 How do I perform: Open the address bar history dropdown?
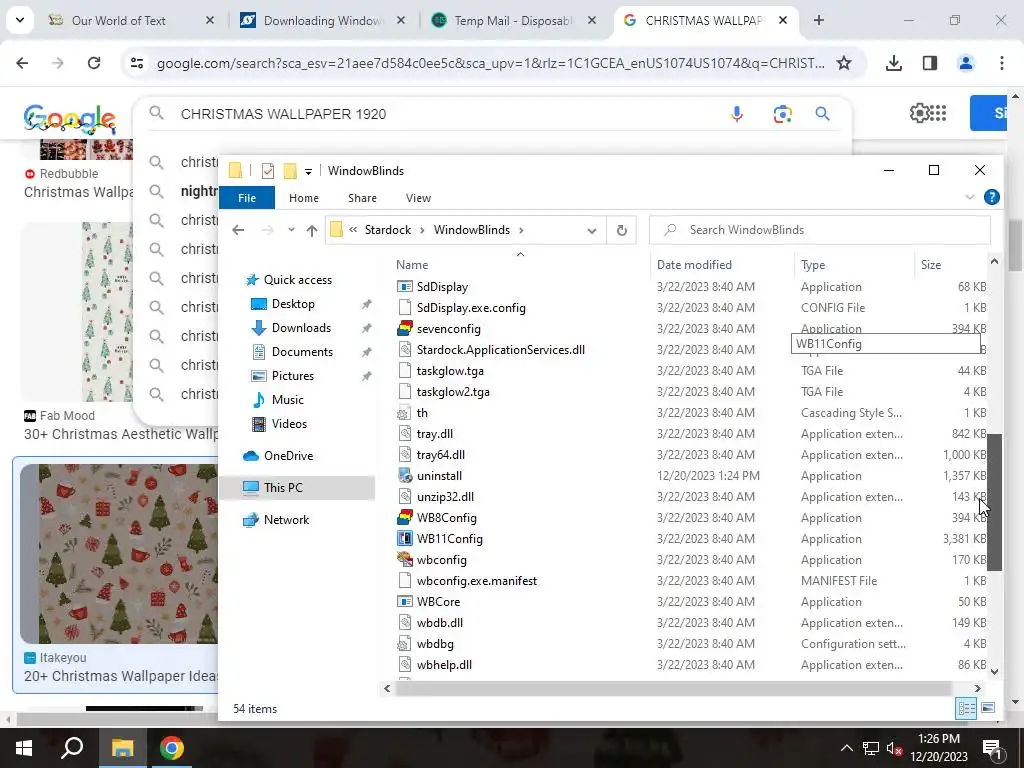coord(592,231)
